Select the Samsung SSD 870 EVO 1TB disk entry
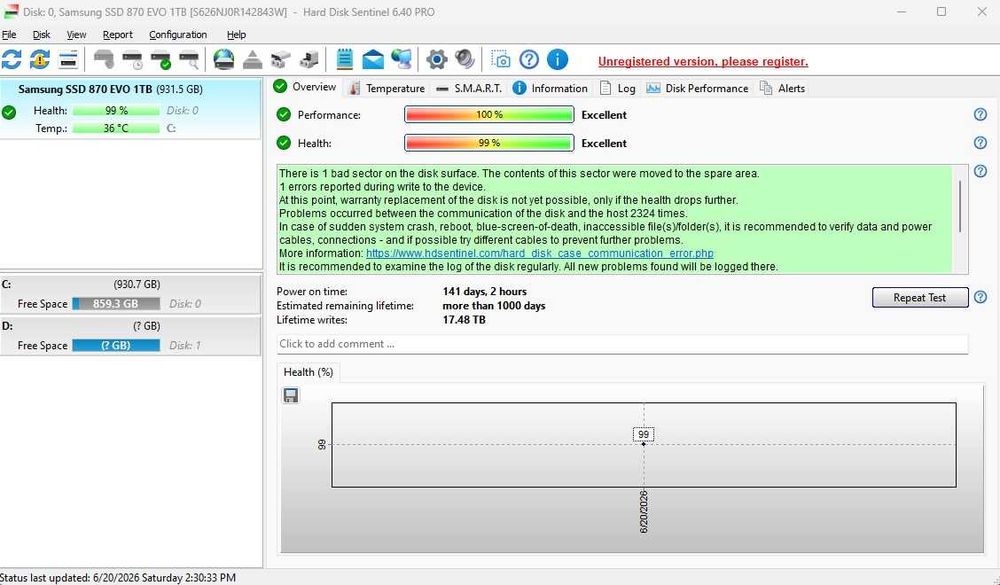 [x=131, y=108]
